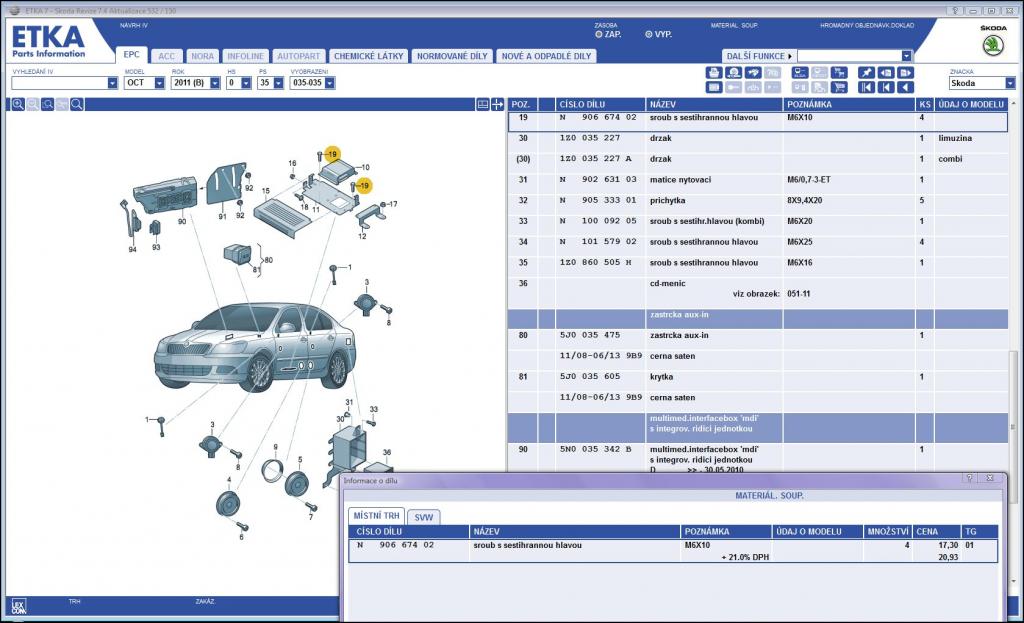Screen dimensions: 1024x623
Task: Click the pushpin icon
Action: pyautogui.click(x=867, y=72)
